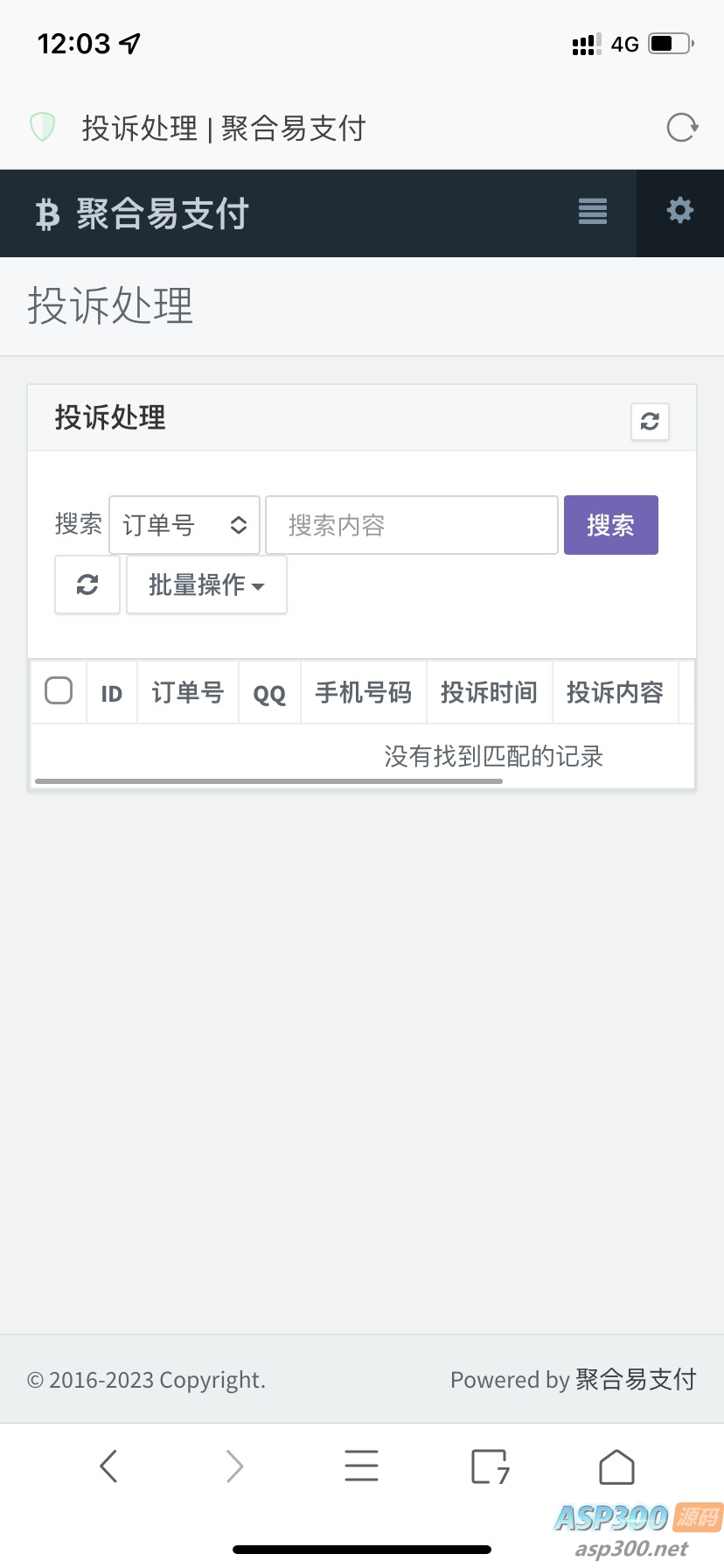Expand the 订单号 search type dropdown
The image size is (724, 1568).
coord(184,525)
